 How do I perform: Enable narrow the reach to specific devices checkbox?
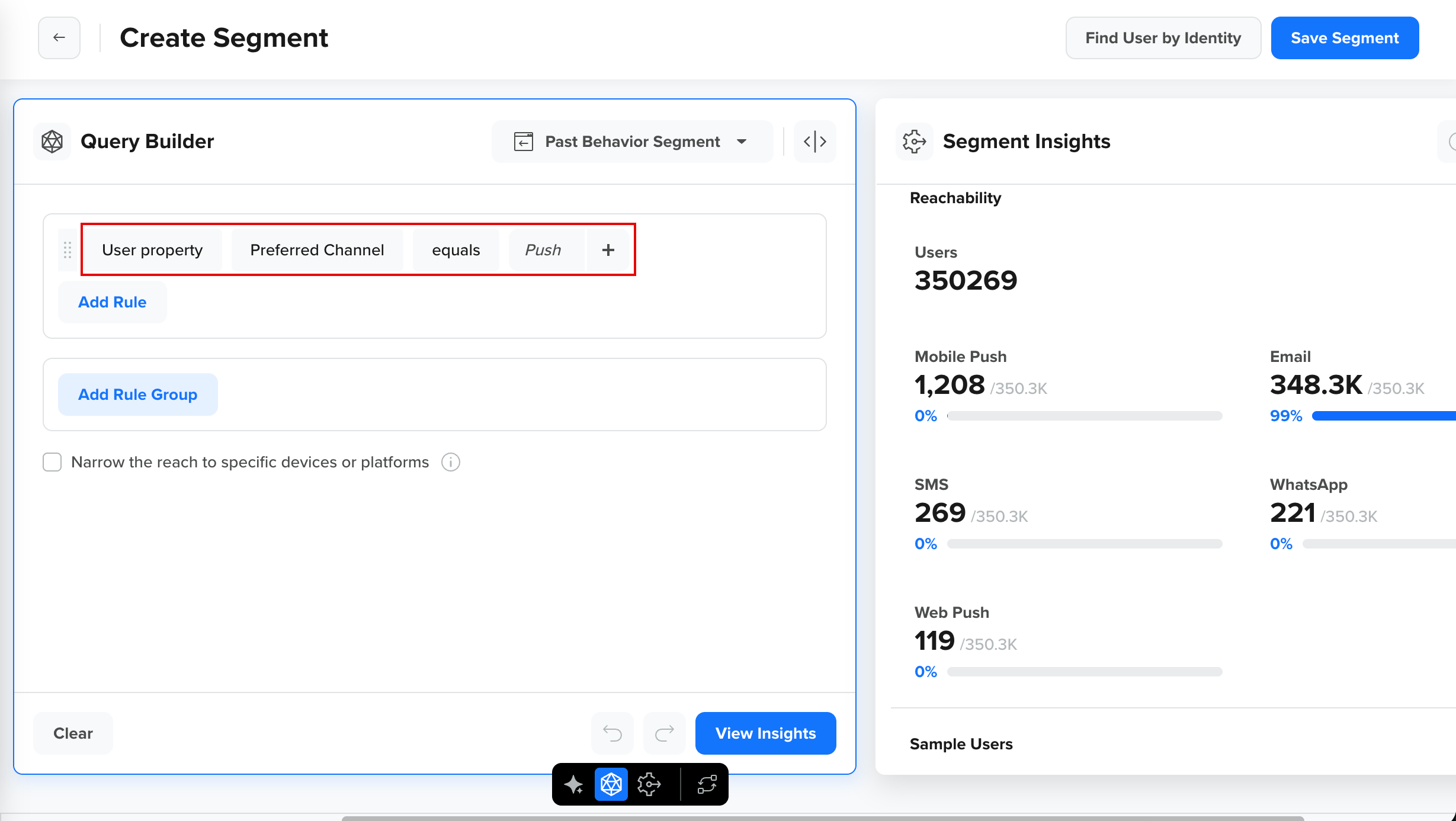point(52,462)
